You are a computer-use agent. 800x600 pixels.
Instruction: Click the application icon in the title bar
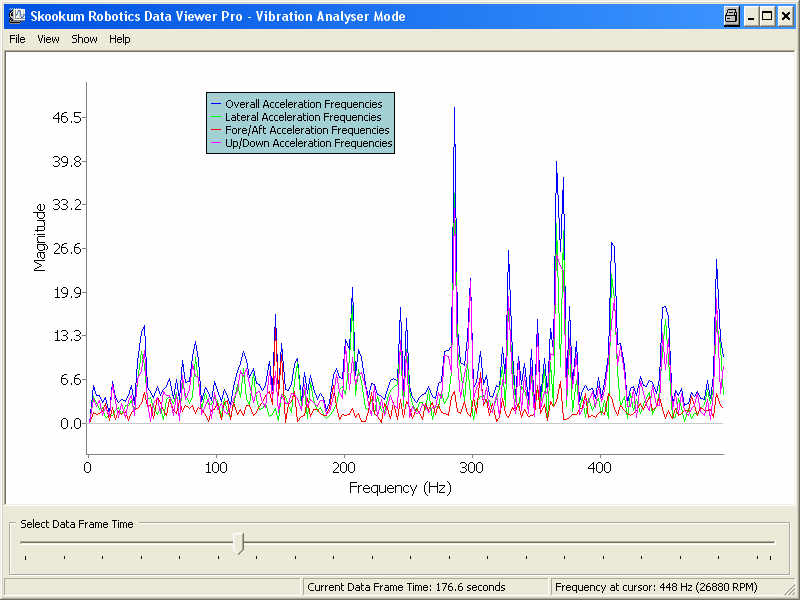point(17,16)
